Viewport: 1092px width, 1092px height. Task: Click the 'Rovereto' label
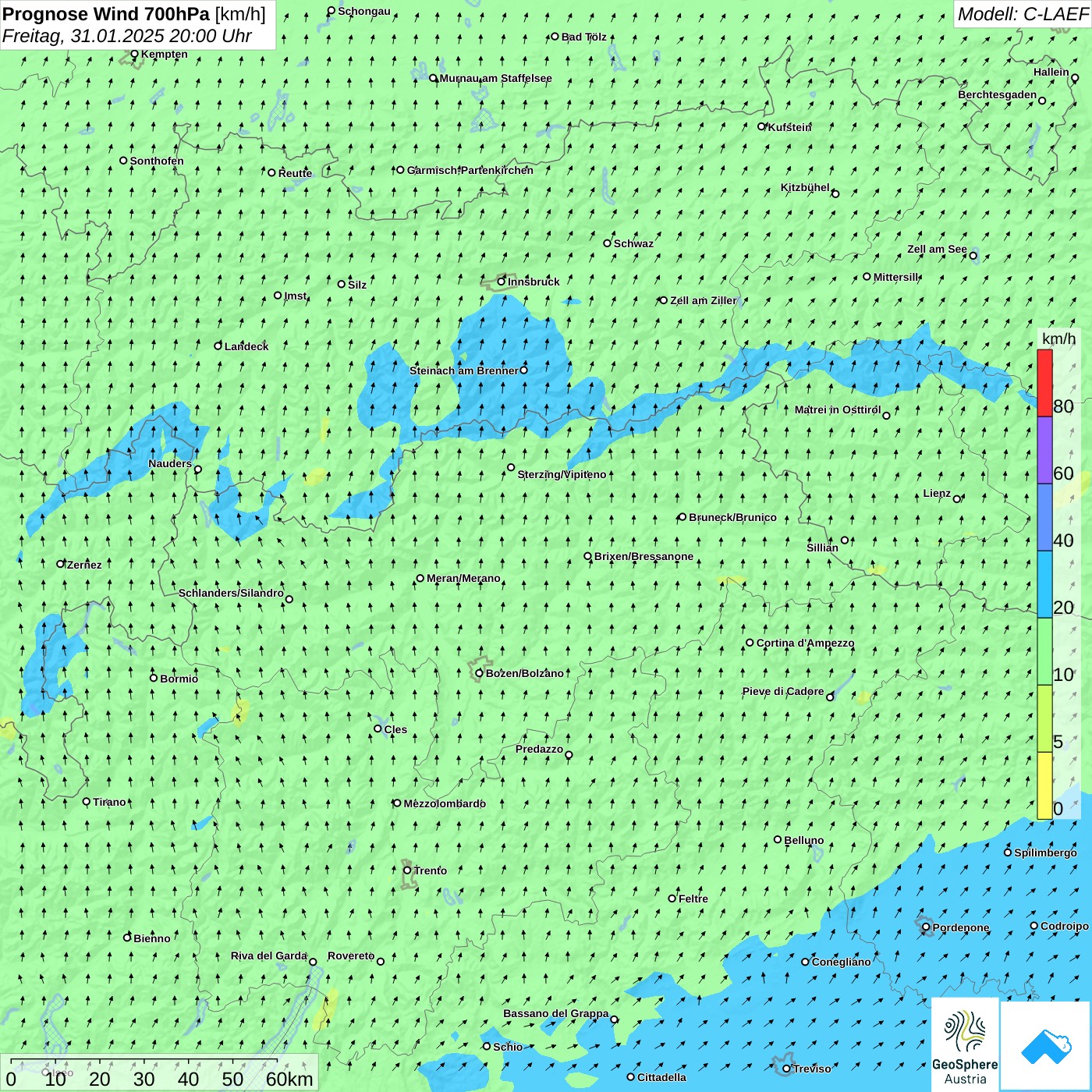pyautogui.click(x=351, y=955)
